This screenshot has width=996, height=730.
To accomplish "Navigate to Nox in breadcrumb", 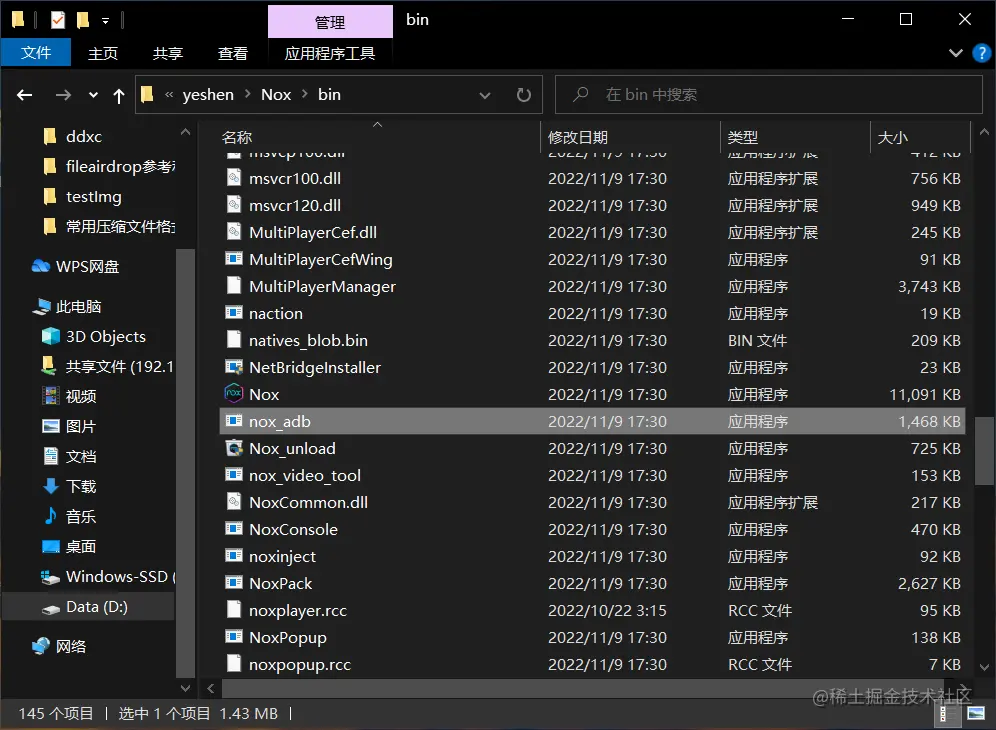I will coord(276,94).
